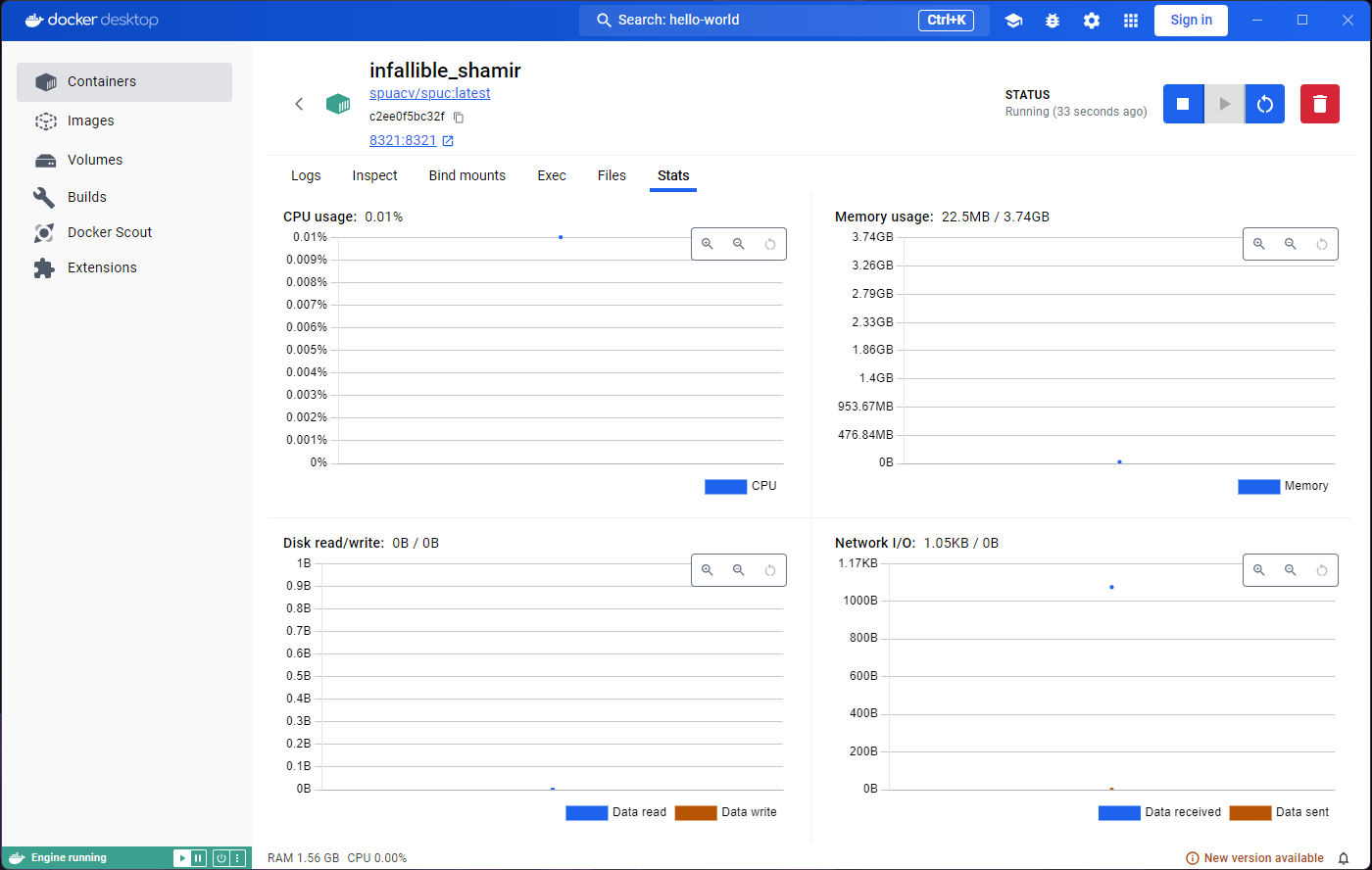Click the RAM 1.56 GB status text
Image resolution: width=1372 pixels, height=870 pixels.
point(304,858)
